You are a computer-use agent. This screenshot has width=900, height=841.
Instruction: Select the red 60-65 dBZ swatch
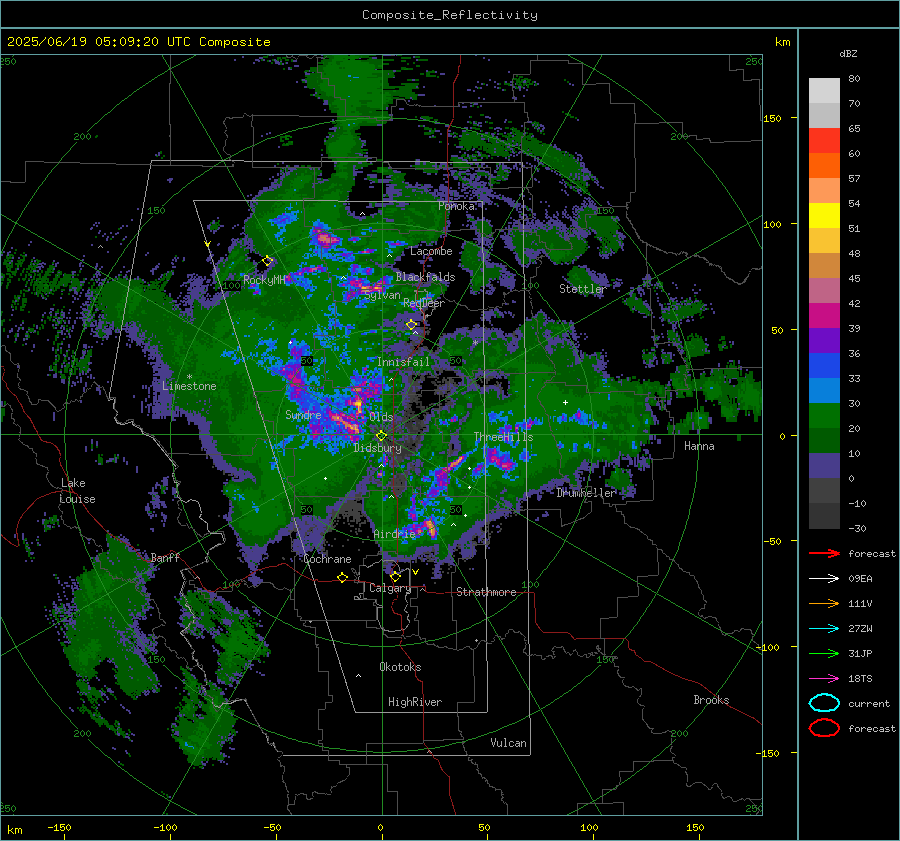(824, 141)
